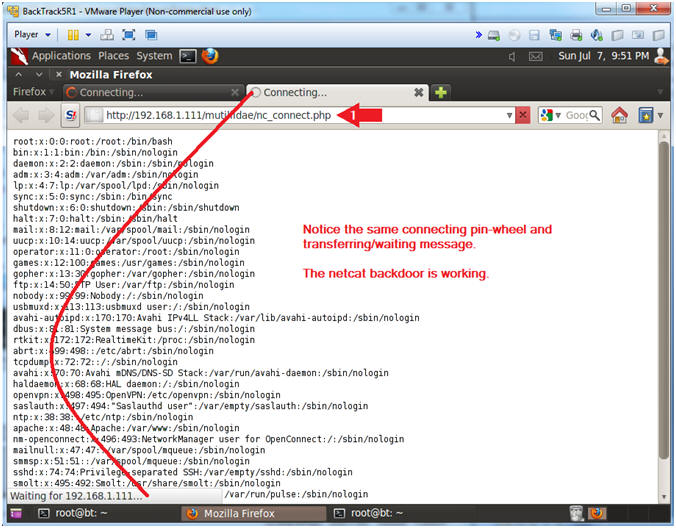Viewport: 676px width, 528px height.
Task: Click the Unity mode icon in VMware toolbar
Action: tap(151, 35)
